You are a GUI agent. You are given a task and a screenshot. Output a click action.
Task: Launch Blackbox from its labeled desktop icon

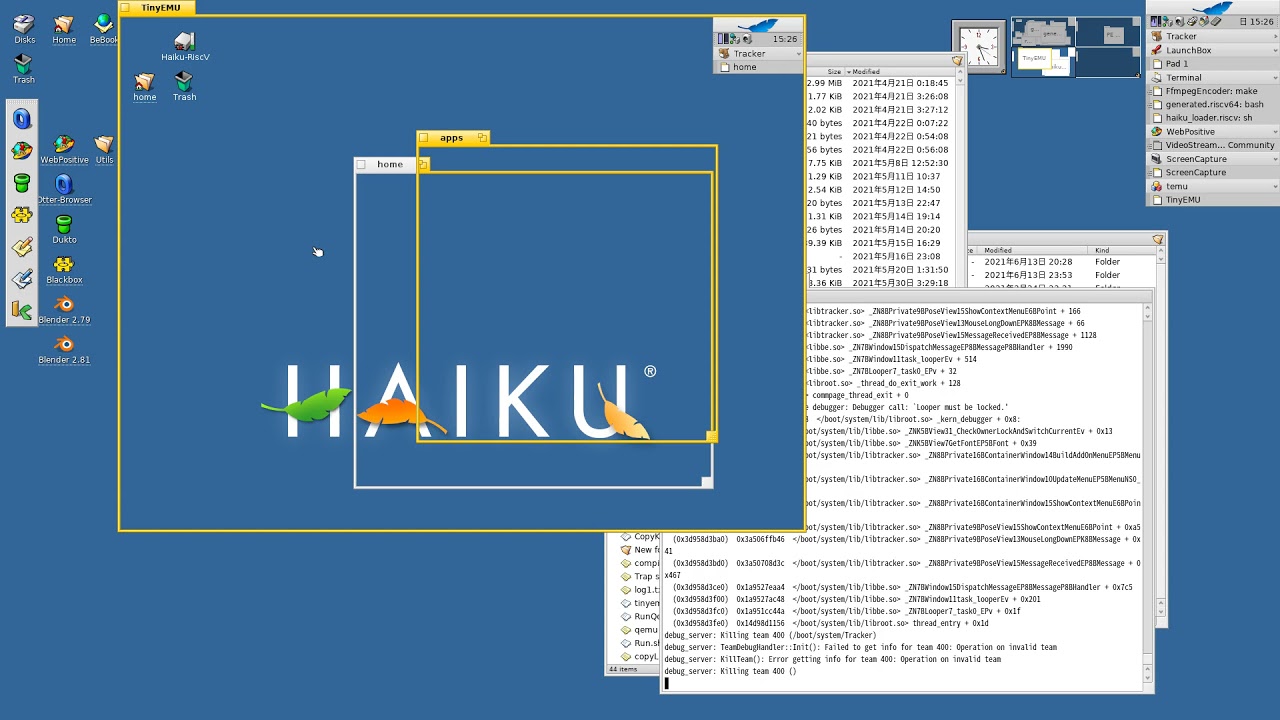click(64, 269)
